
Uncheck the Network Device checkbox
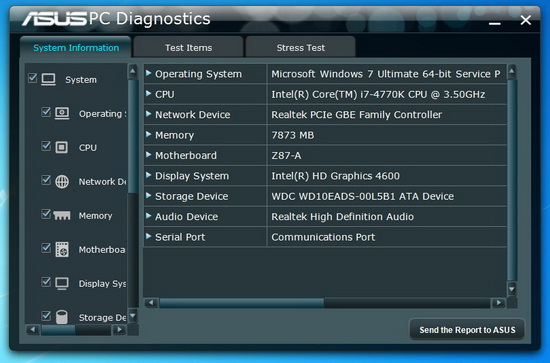46,180
